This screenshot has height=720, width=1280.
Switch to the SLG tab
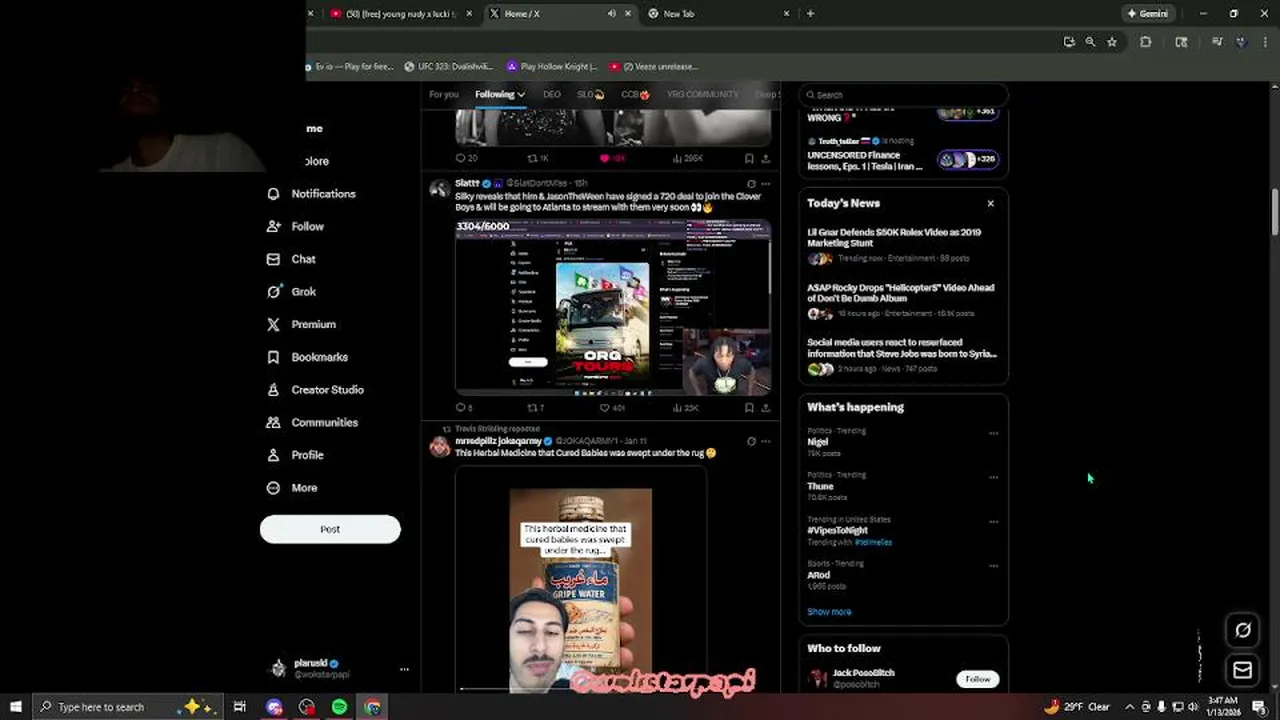click(590, 95)
